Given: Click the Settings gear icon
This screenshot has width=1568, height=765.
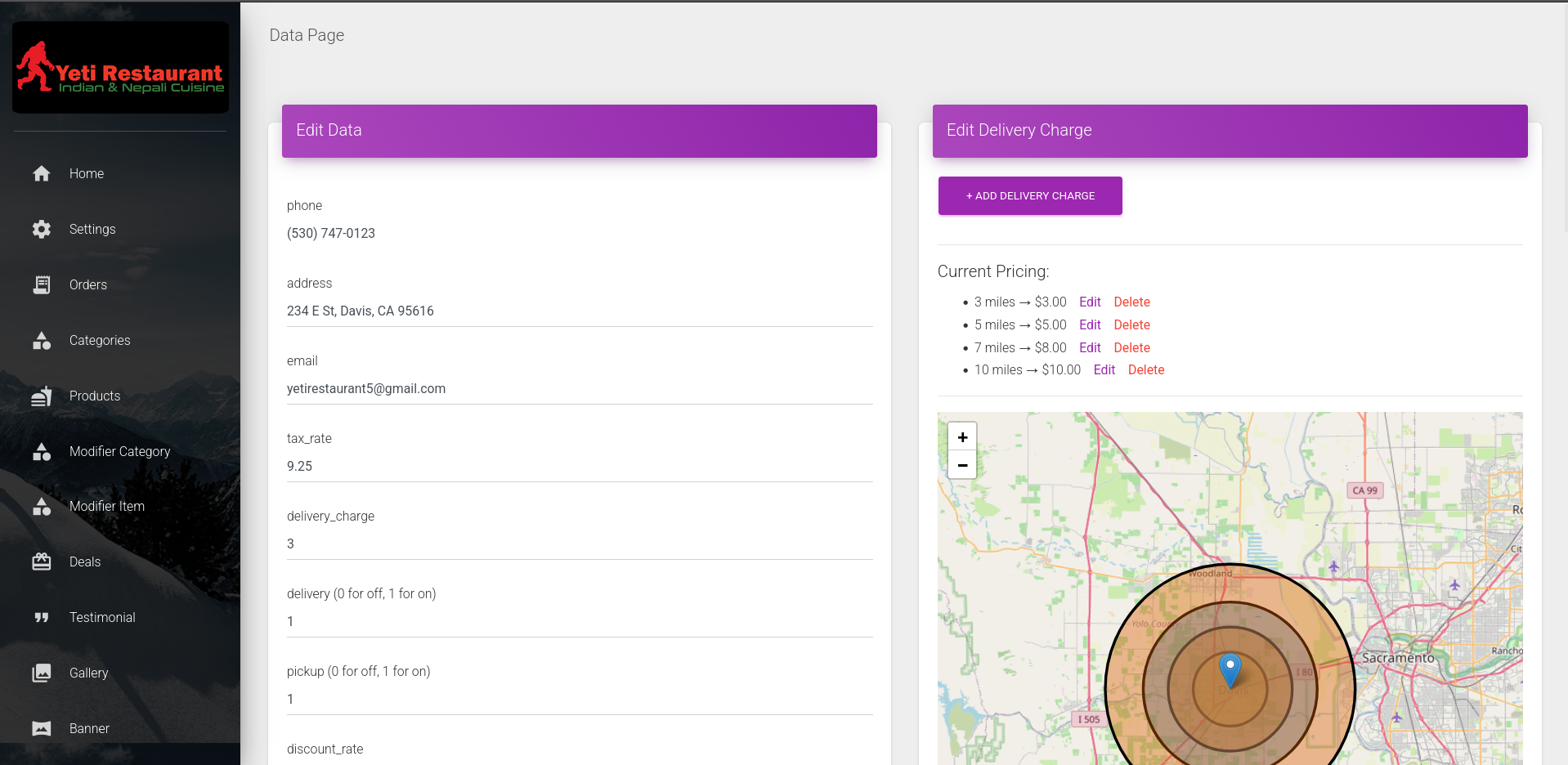Looking at the screenshot, I should (42, 229).
